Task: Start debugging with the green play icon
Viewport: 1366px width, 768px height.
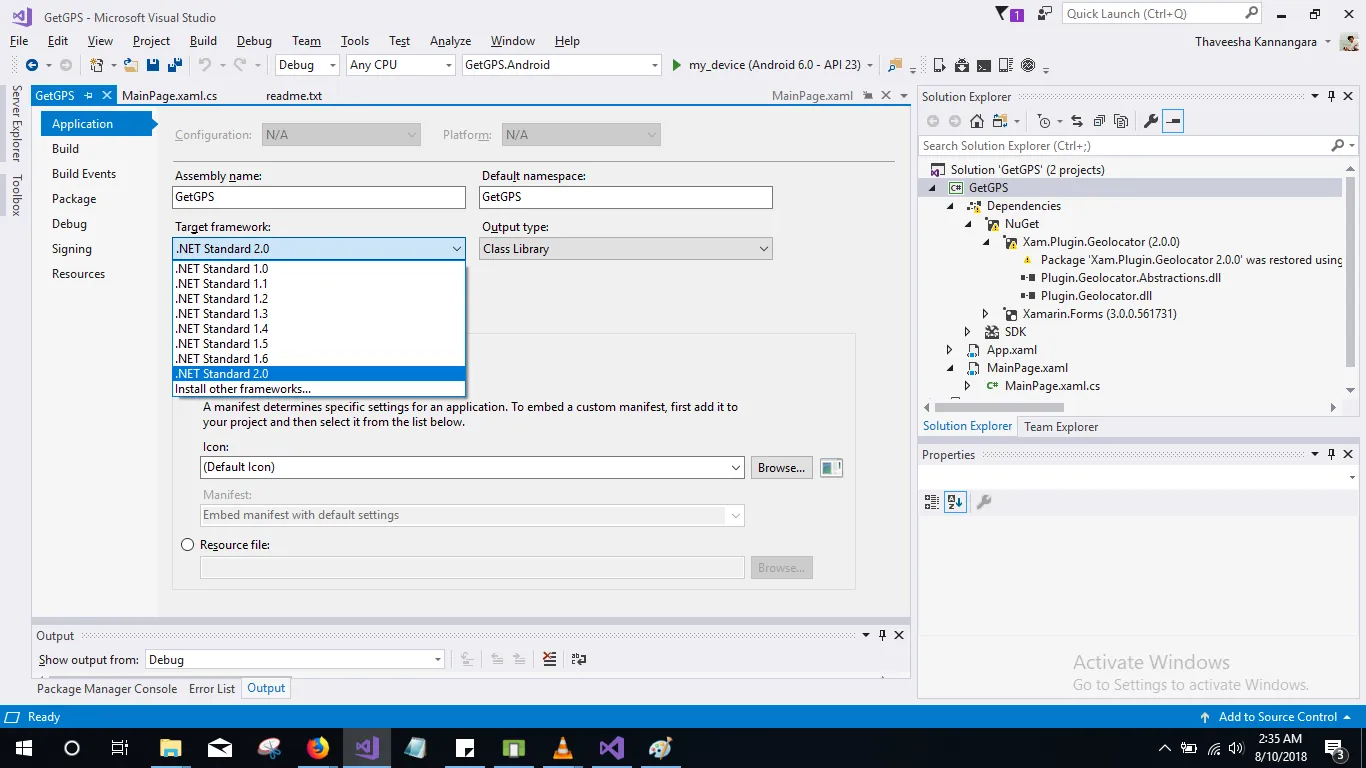Action: point(677,65)
